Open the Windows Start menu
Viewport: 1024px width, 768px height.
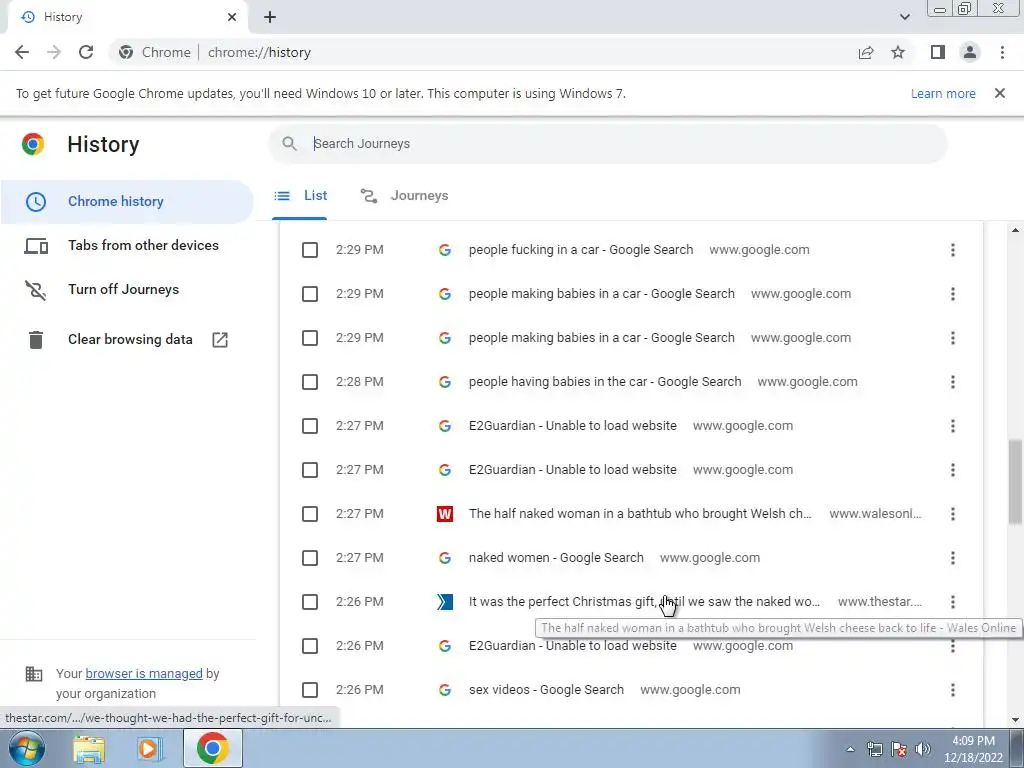[26, 748]
